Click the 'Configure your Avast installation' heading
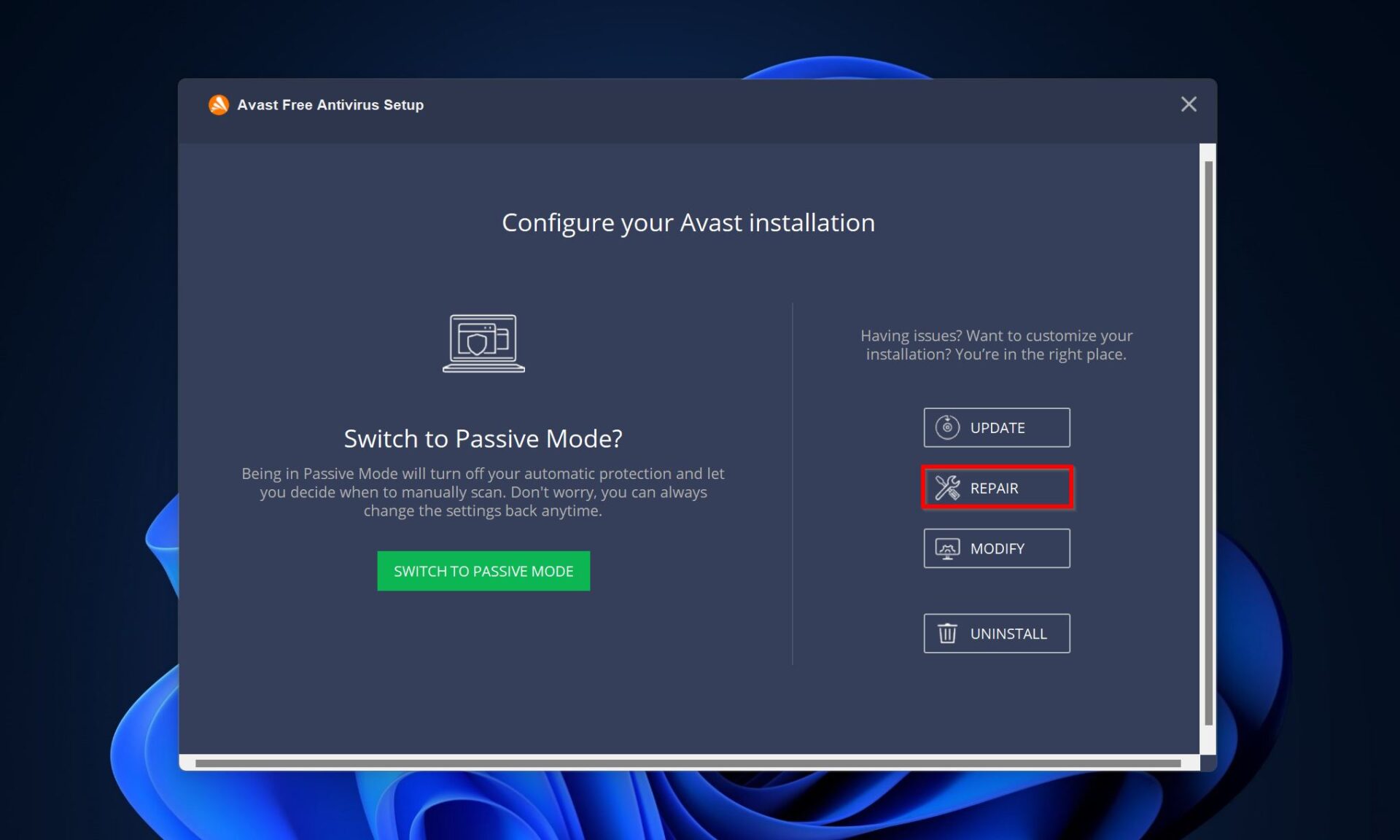 click(688, 222)
